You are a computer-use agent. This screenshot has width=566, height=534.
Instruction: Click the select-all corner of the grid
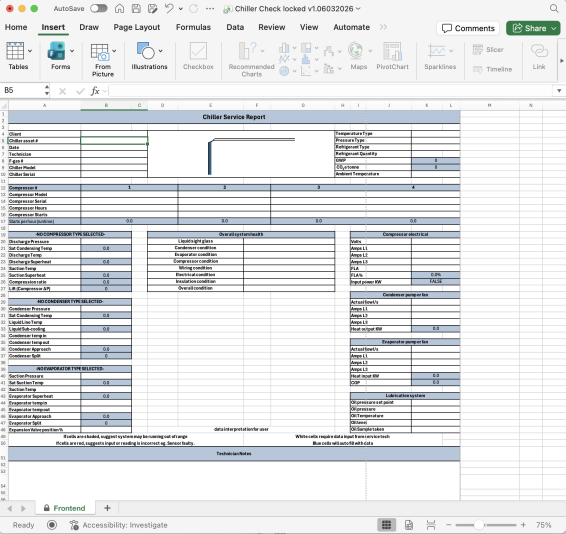click(x=4, y=105)
